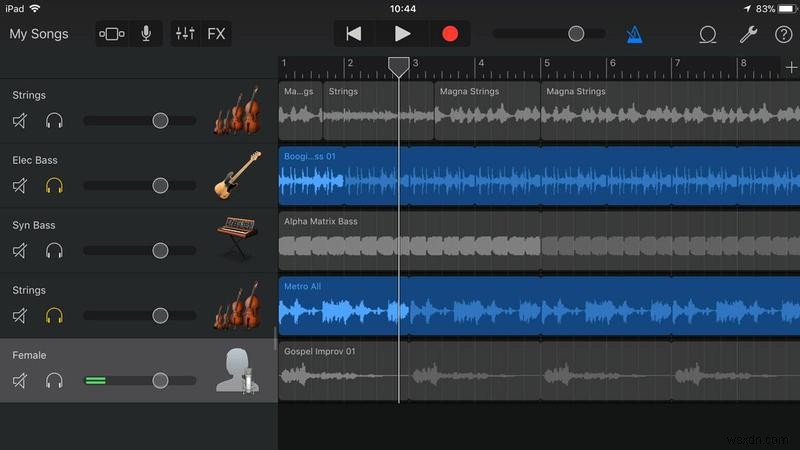Open My Songs browser
The image size is (800, 450).
coord(39,34)
